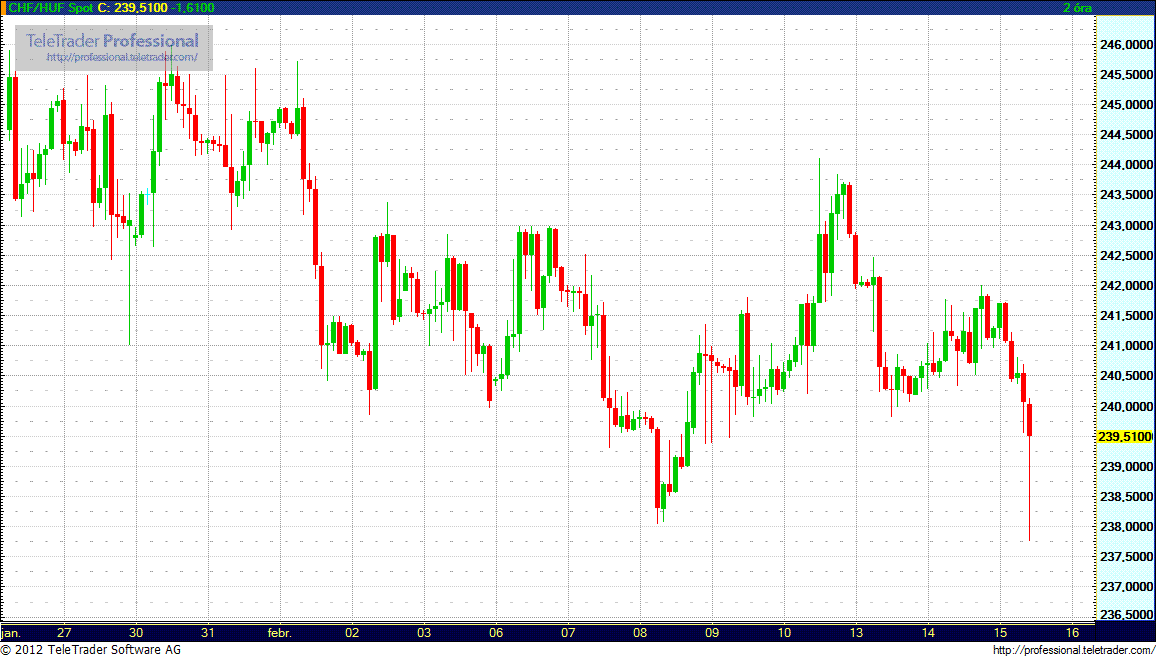Click the 10 date label on time axis
Screen dimensions: 1156x659
click(x=784, y=632)
